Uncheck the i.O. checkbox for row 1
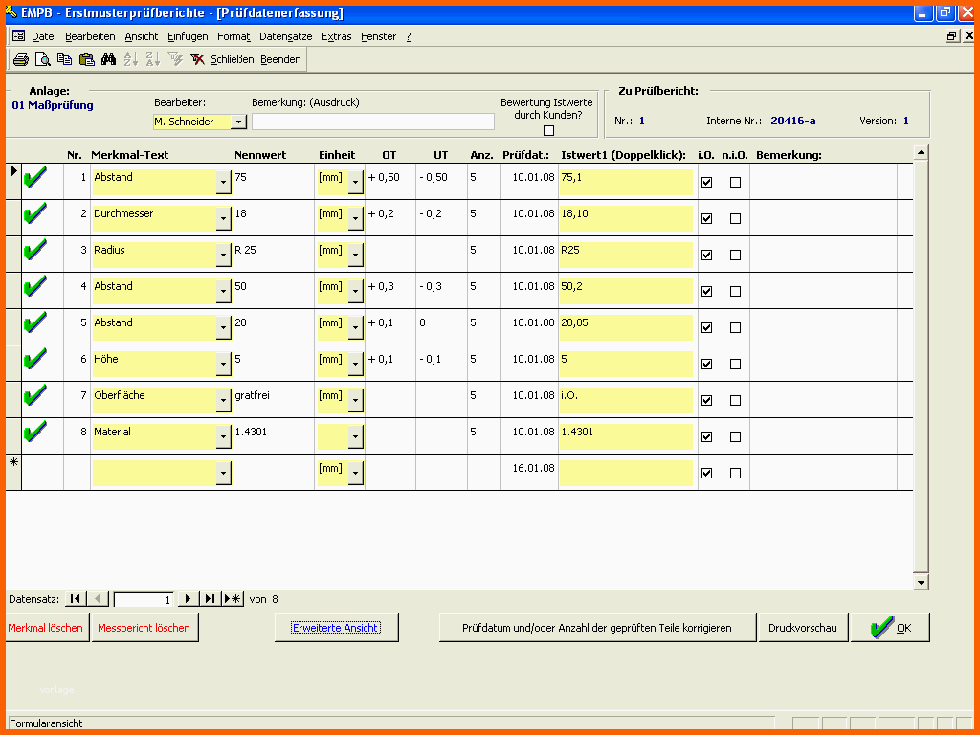Screen dimensions: 980x735 tap(707, 183)
